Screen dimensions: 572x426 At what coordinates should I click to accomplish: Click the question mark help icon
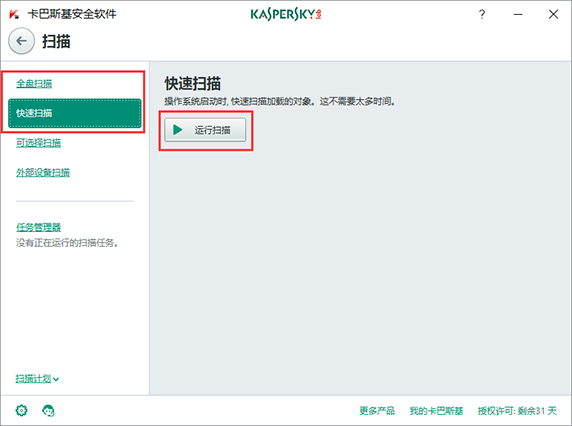click(x=482, y=14)
